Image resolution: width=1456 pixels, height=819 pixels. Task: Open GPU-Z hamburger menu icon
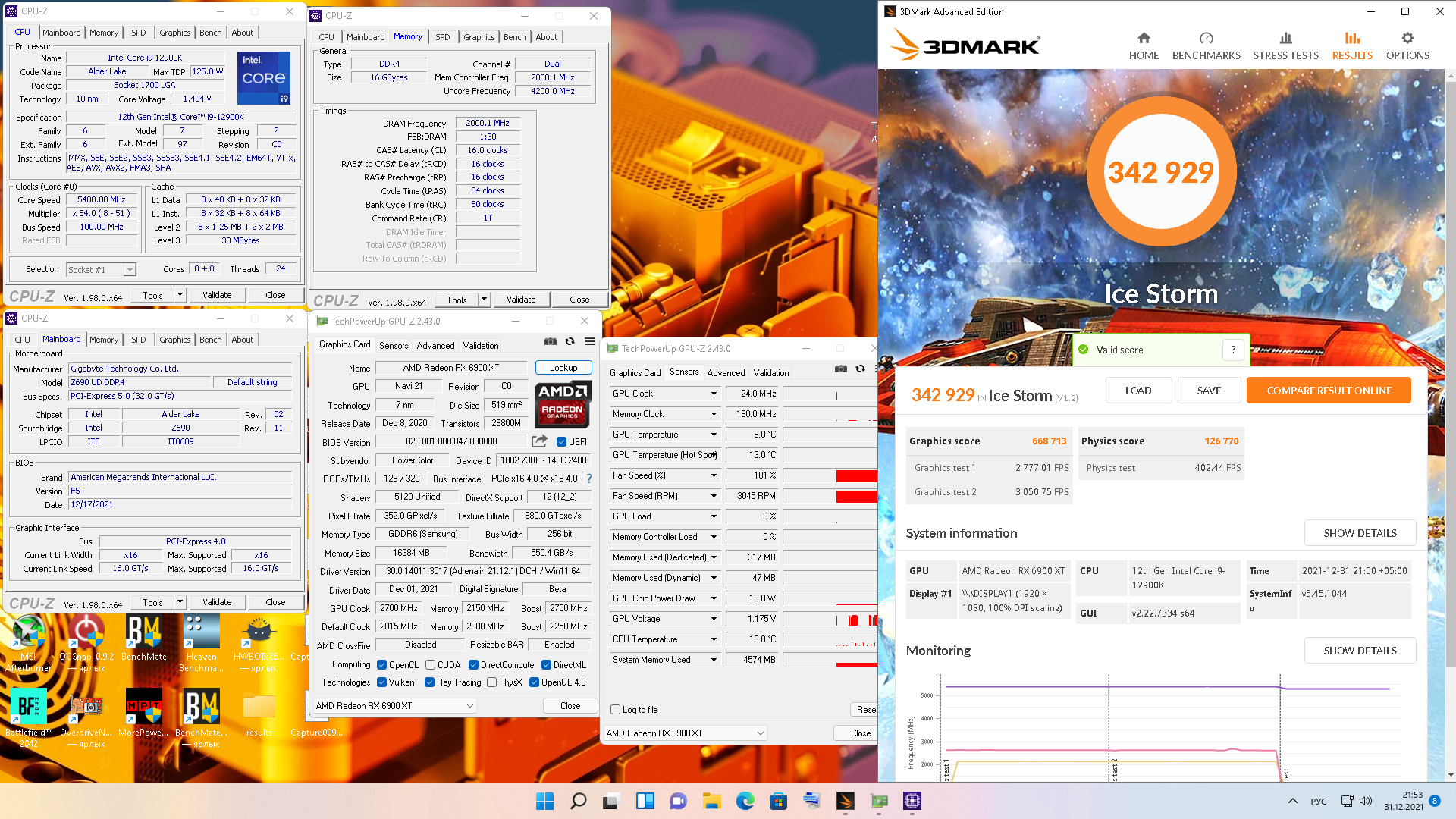(x=589, y=341)
